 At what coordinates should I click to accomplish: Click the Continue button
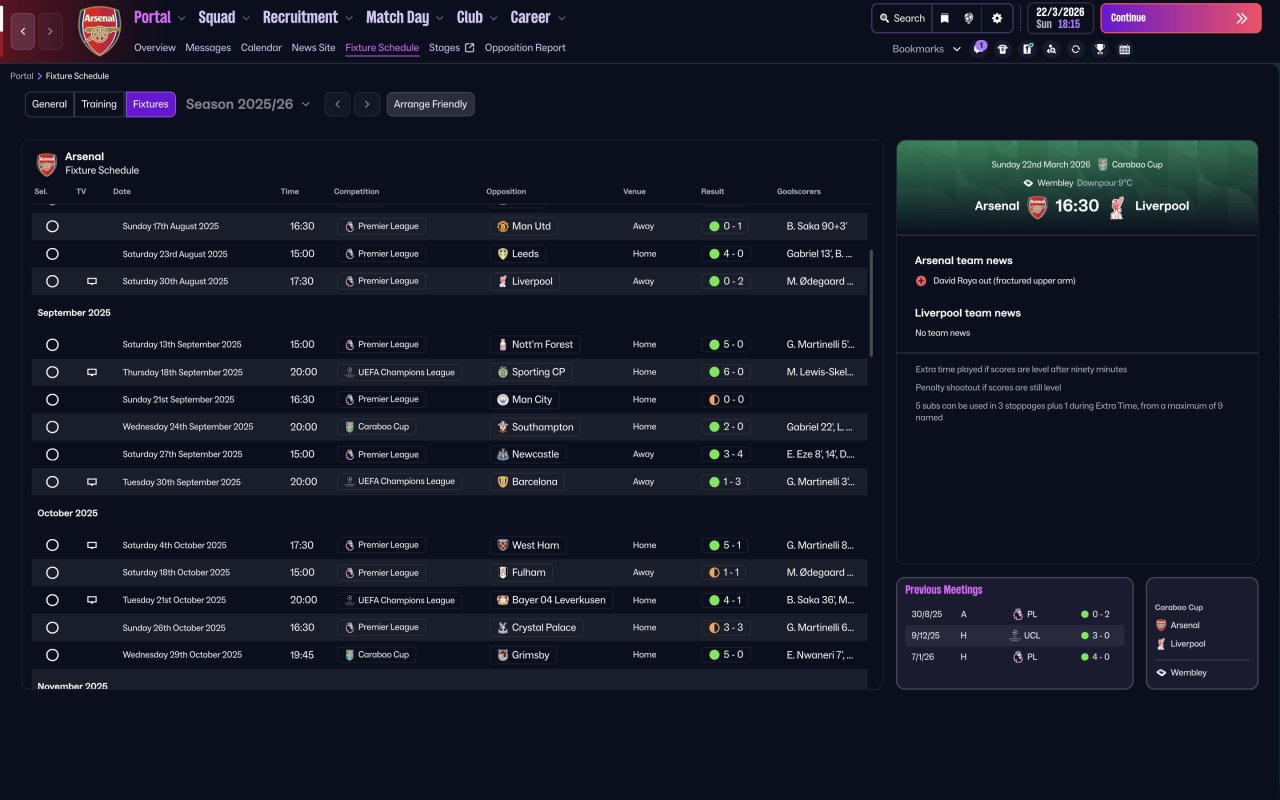[1181, 18]
